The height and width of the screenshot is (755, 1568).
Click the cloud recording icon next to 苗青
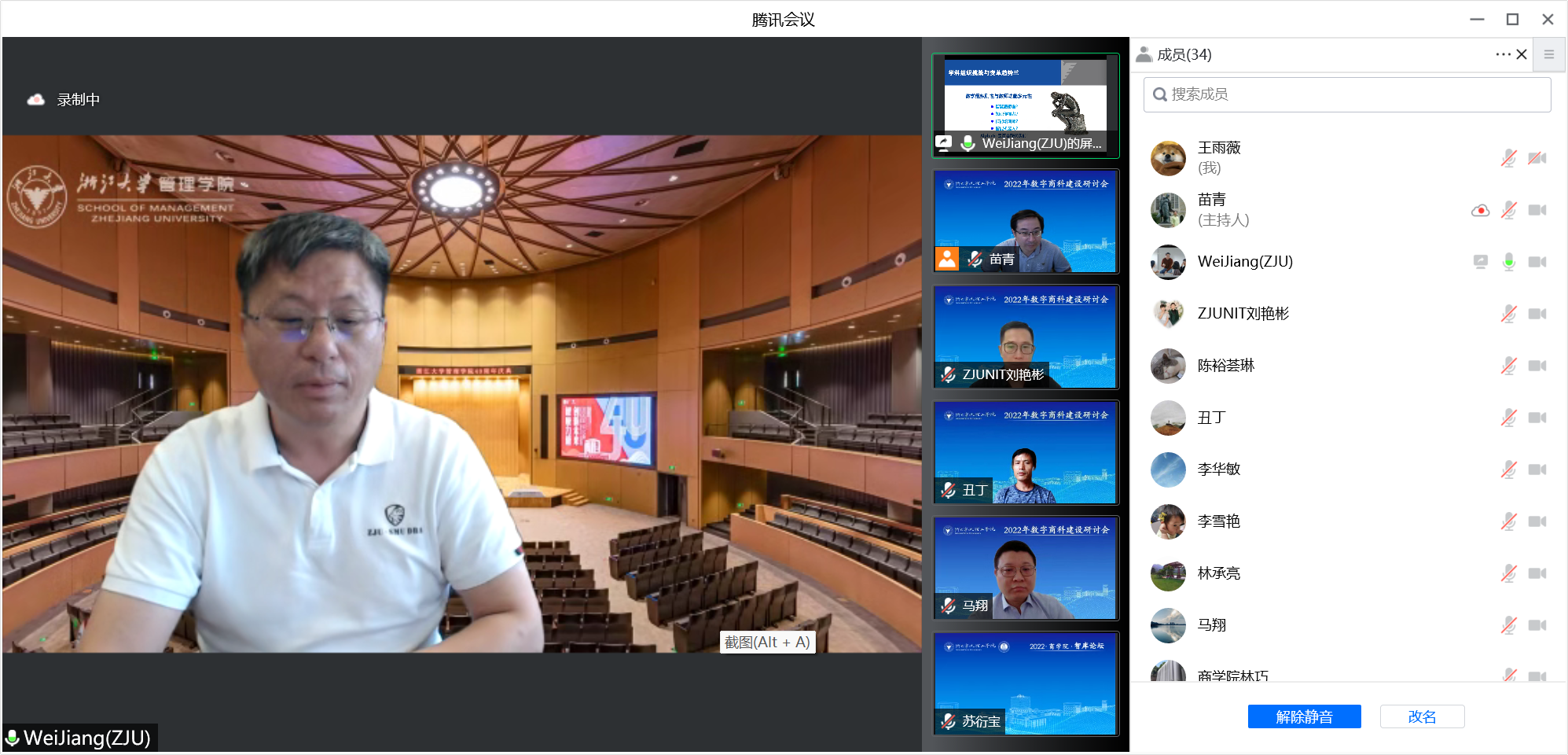coord(1480,210)
